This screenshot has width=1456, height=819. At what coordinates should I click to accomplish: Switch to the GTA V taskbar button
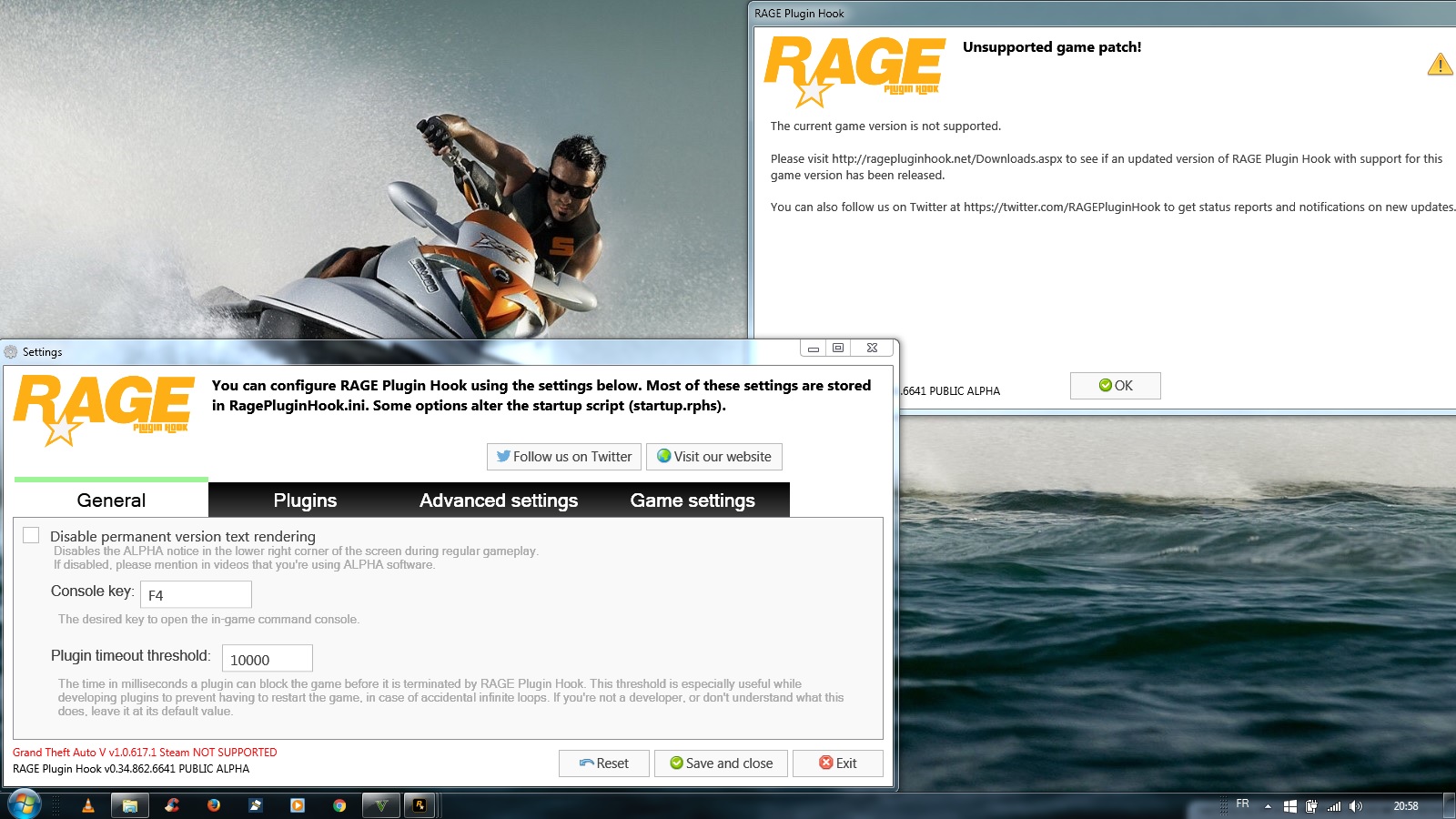[x=381, y=805]
